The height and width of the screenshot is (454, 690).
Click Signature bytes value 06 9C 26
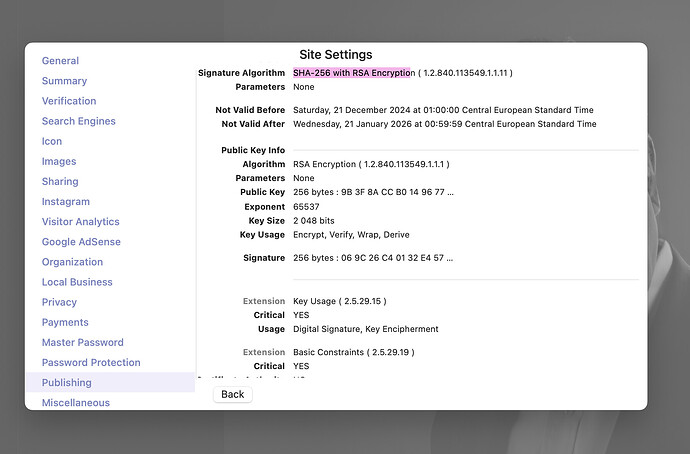pyautogui.click(x=373, y=258)
